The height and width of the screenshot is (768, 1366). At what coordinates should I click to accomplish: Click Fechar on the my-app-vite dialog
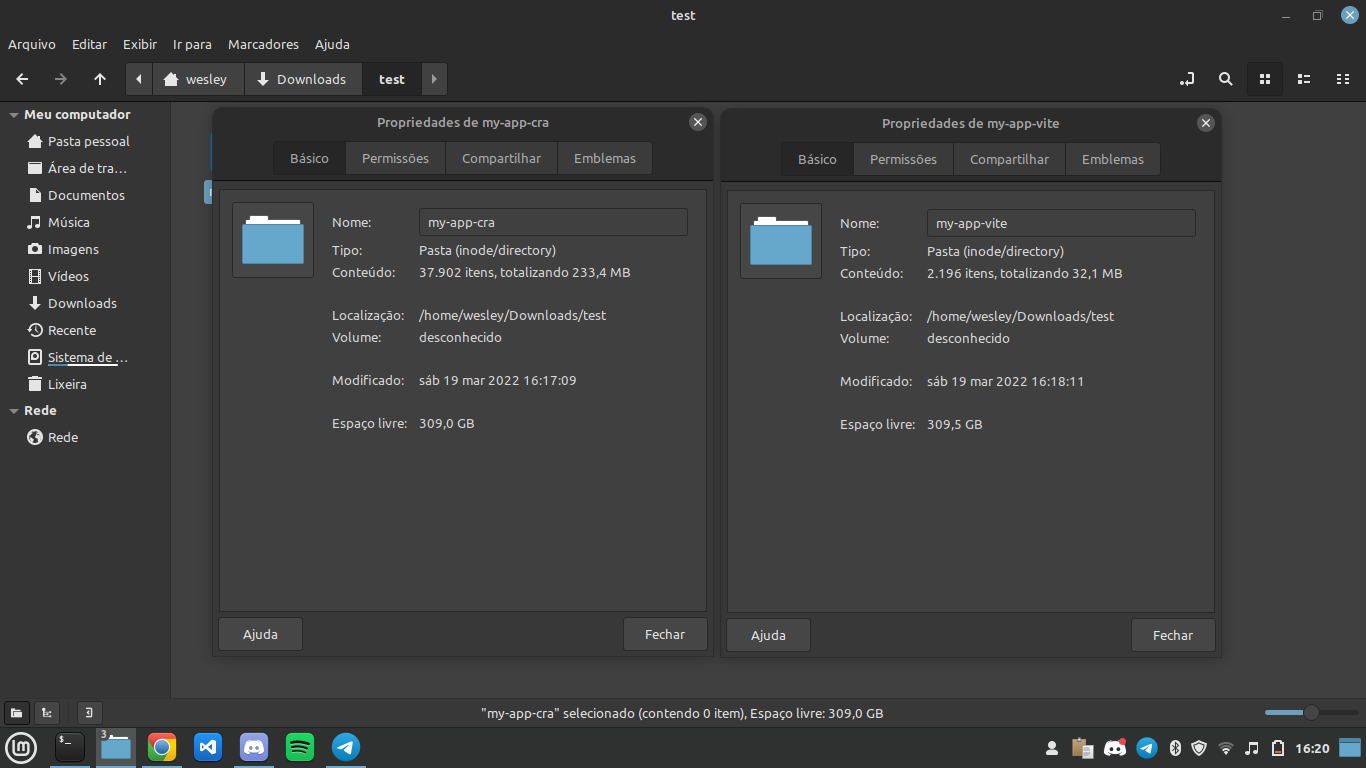1172,635
